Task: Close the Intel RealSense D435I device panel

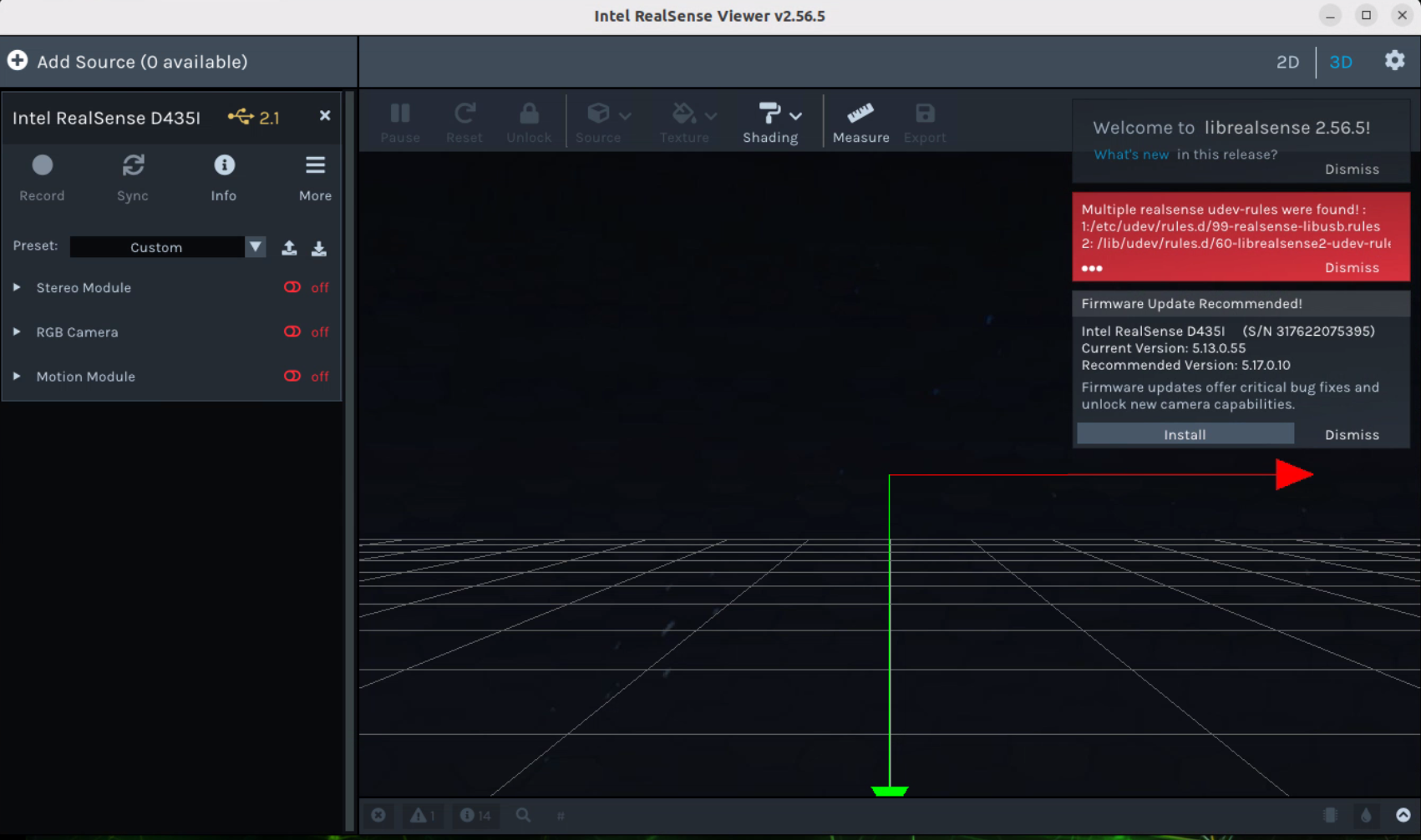Action: [x=325, y=116]
